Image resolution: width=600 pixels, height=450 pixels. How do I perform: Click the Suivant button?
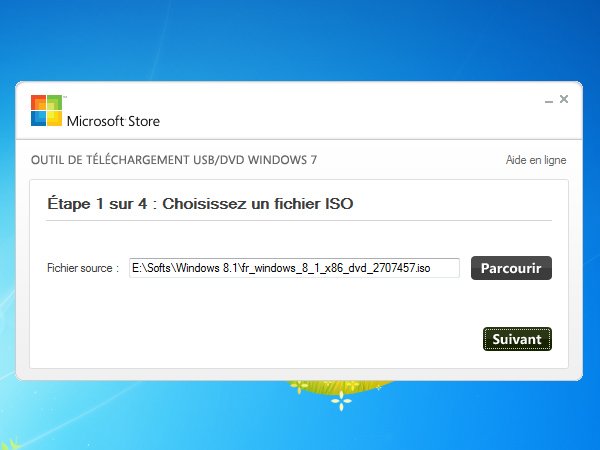[517, 339]
